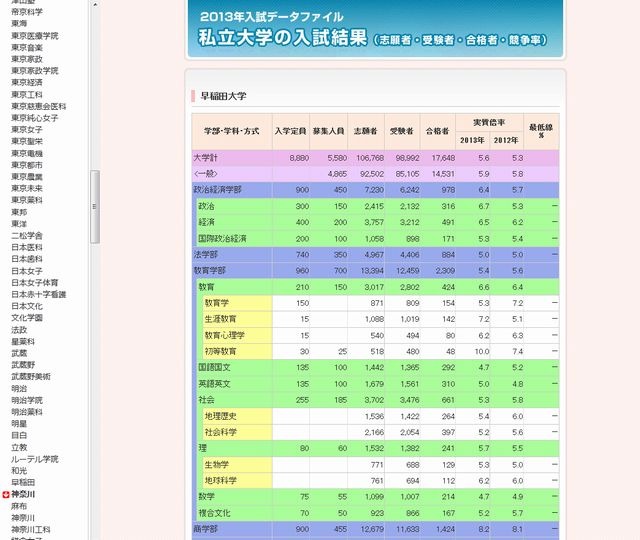Open ルーテル学院 sidebar link

(35, 459)
